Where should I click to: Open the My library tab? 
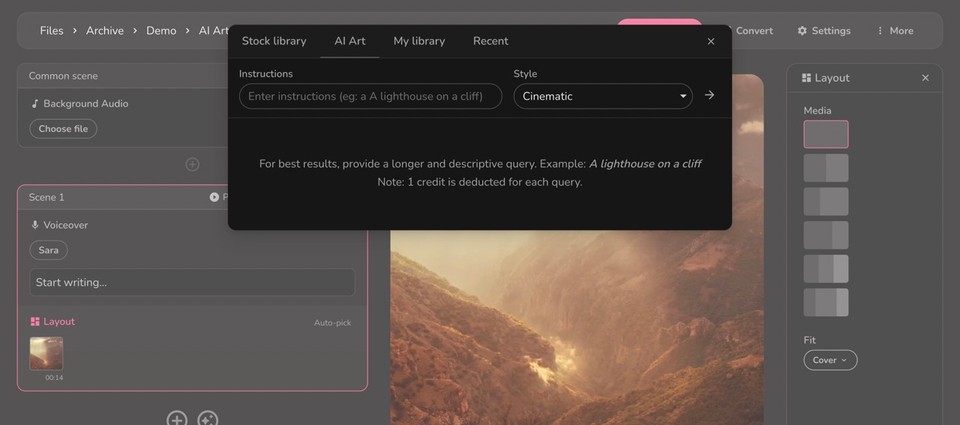click(x=419, y=41)
